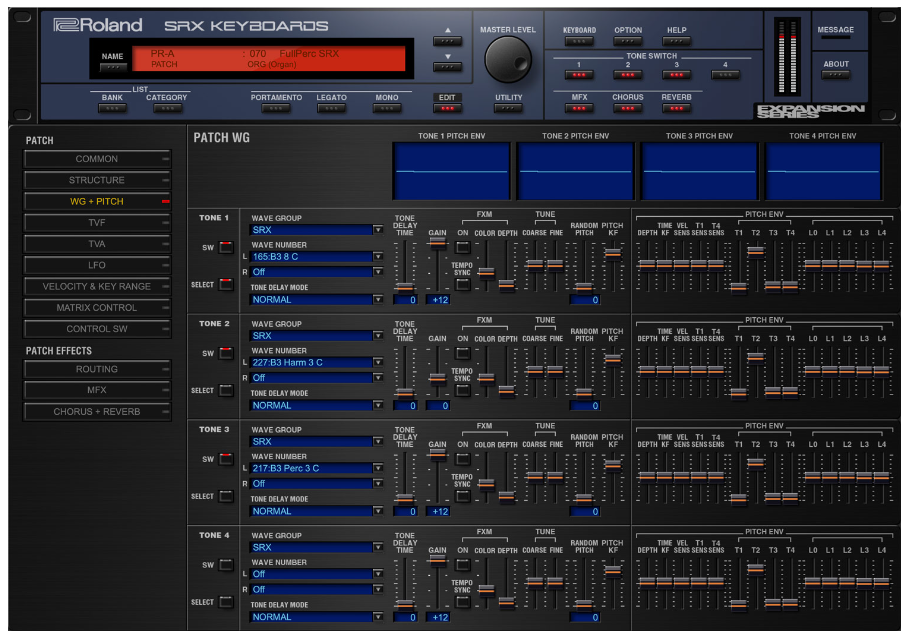
Task: Open the STRUCTURE patch page
Action: tap(97, 180)
